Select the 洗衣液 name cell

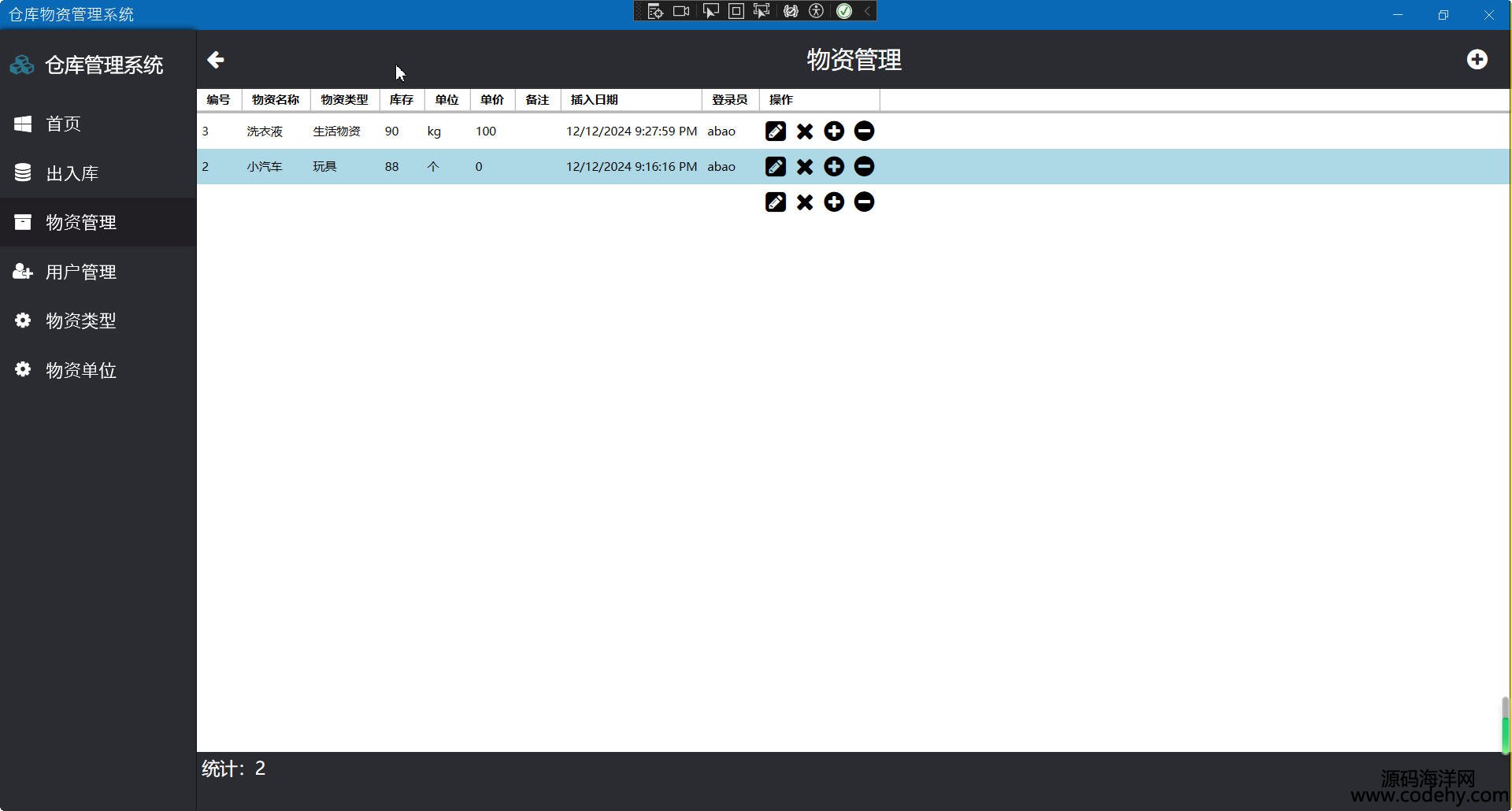coord(265,131)
